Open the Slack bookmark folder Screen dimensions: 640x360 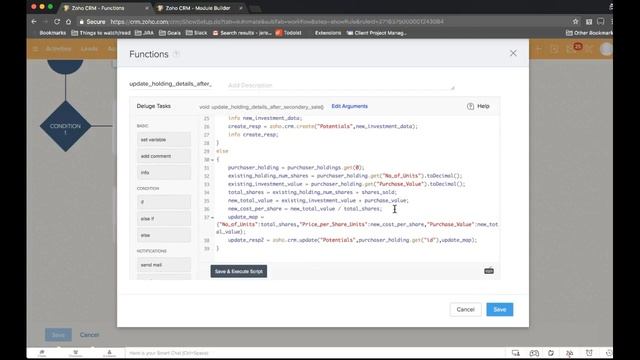coord(197,33)
